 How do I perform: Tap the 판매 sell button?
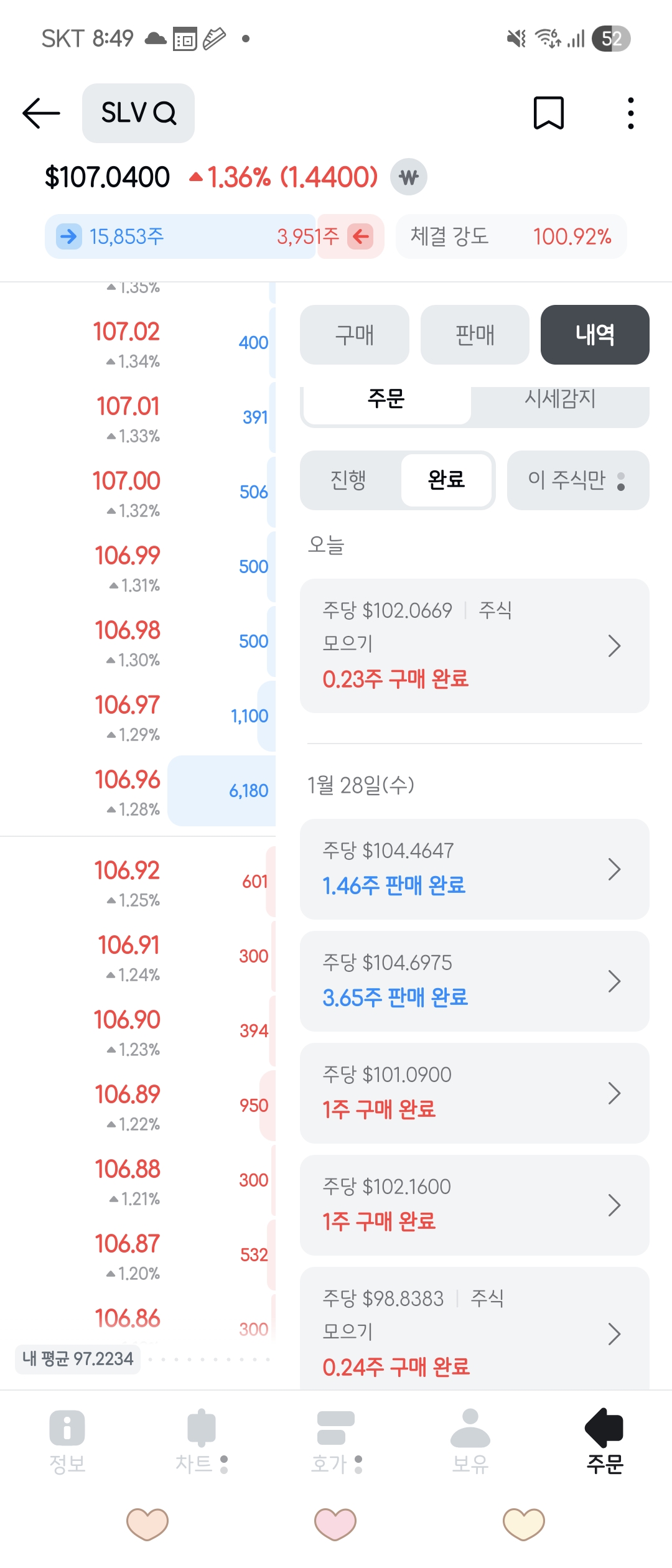pos(475,335)
